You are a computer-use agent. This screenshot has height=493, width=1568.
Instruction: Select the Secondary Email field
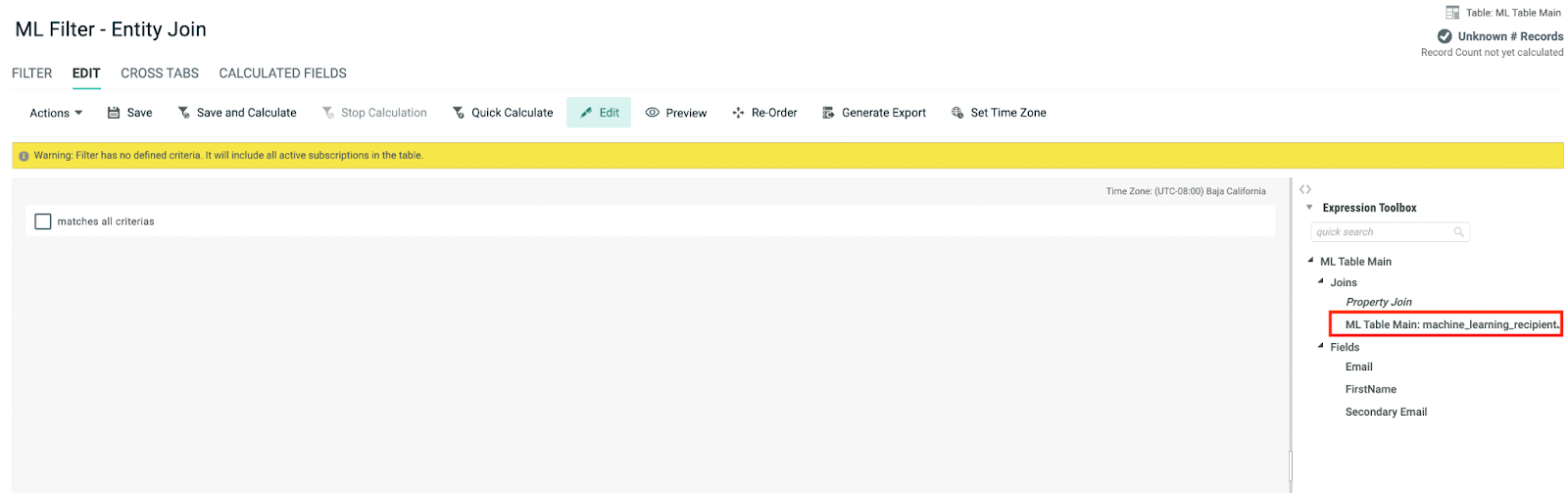pos(1386,412)
